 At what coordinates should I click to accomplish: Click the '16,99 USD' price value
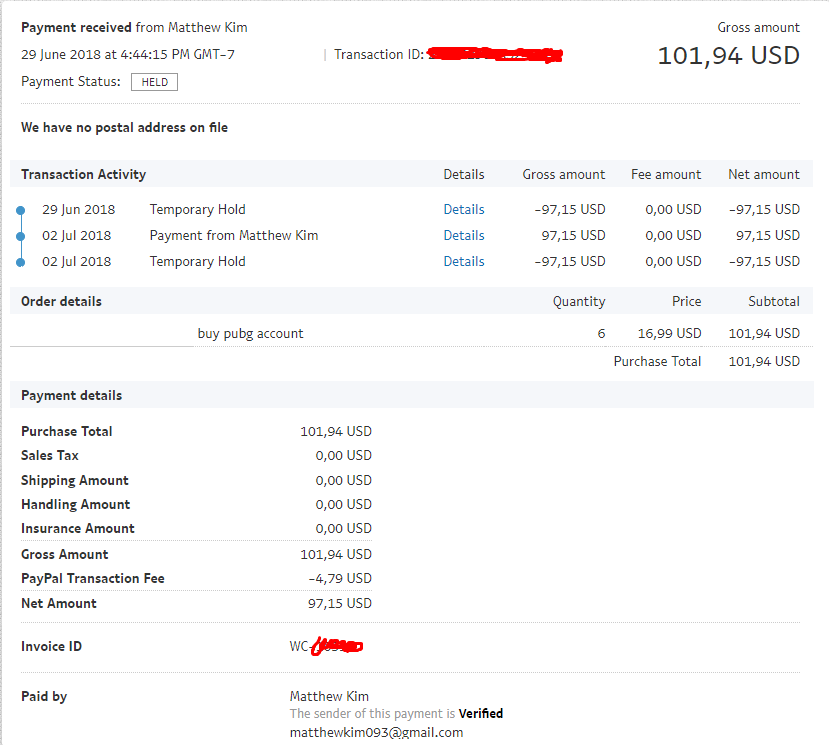669,334
